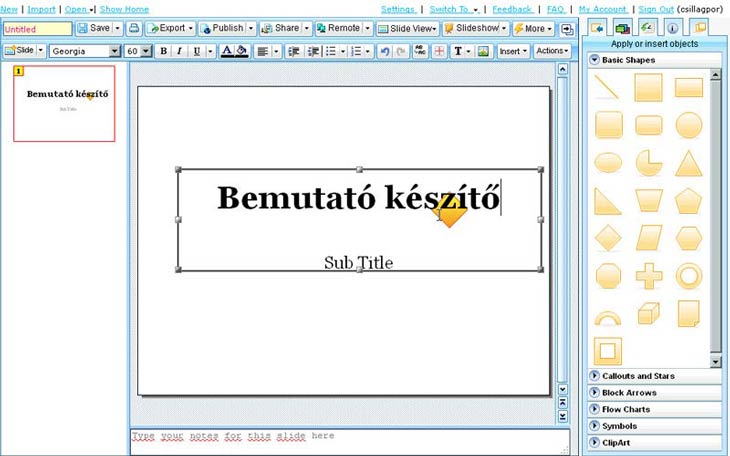Switch to the info panel tab
This screenshot has width=730, height=456.
click(x=672, y=28)
